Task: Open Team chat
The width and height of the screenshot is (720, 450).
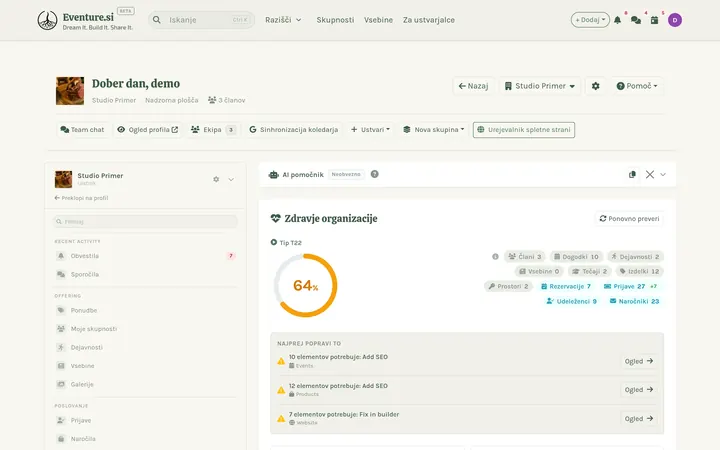Action: coord(83,129)
